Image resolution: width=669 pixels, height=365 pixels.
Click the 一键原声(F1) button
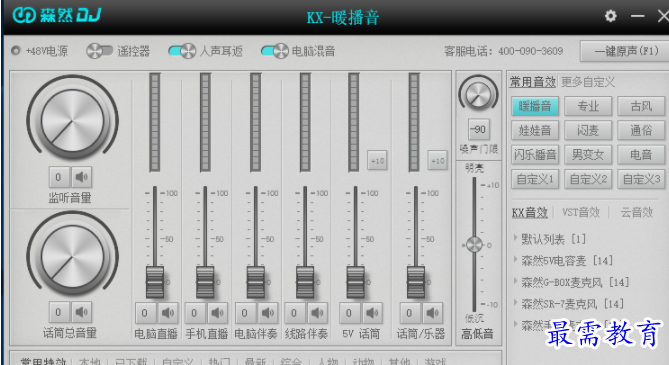pyautogui.click(x=625, y=51)
